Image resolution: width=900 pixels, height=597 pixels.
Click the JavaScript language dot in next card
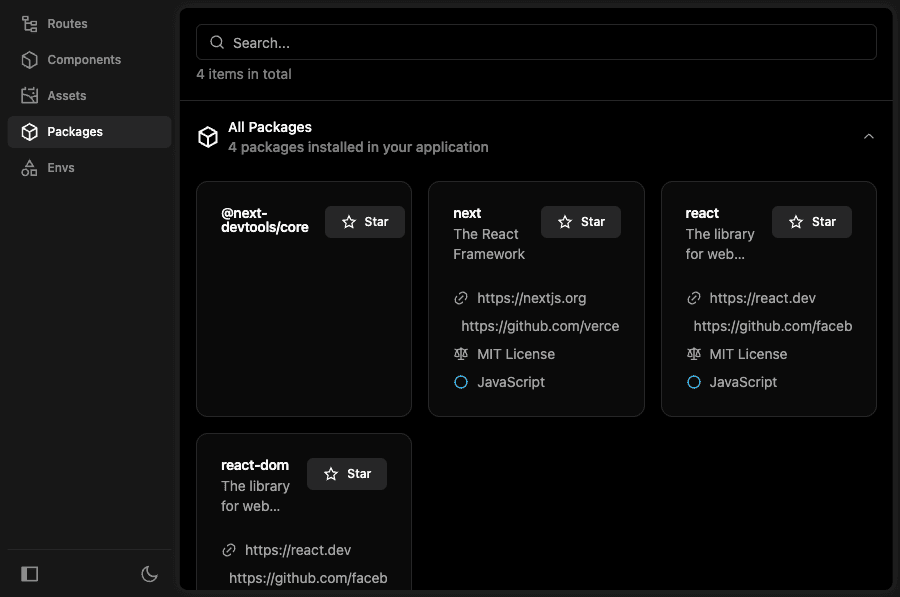pos(461,382)
